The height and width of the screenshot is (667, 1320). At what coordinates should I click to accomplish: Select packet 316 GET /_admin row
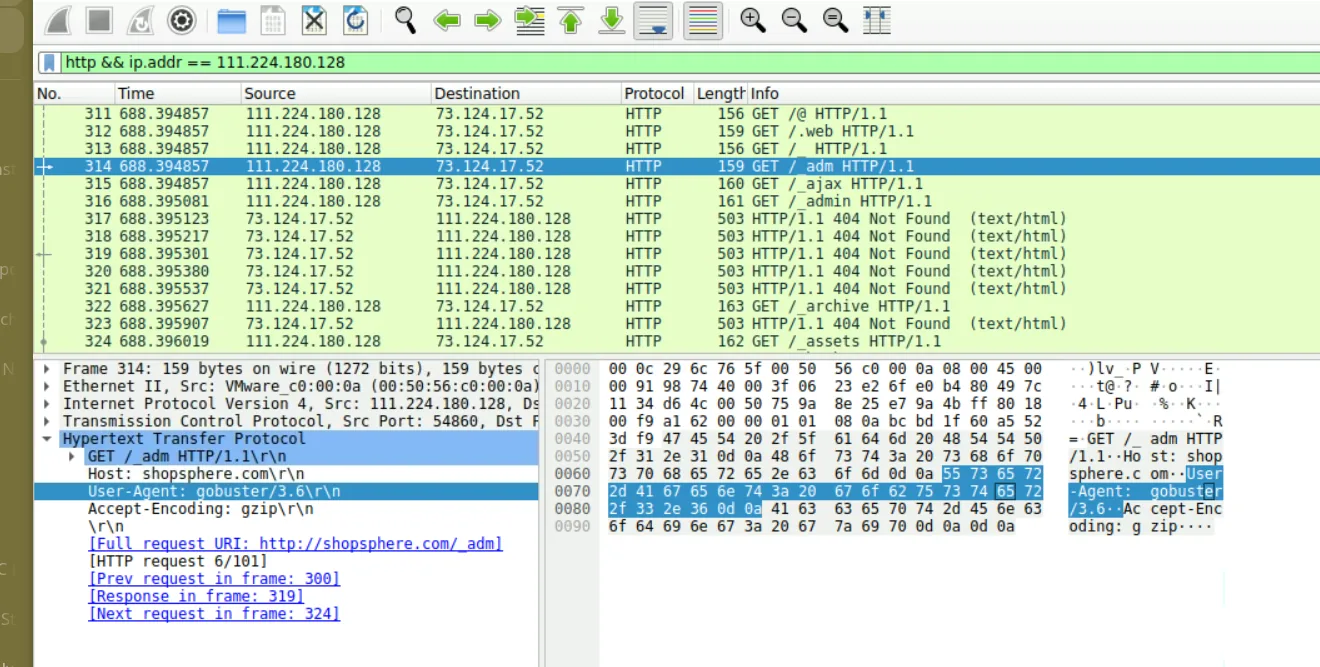click(x=677, y=201)
